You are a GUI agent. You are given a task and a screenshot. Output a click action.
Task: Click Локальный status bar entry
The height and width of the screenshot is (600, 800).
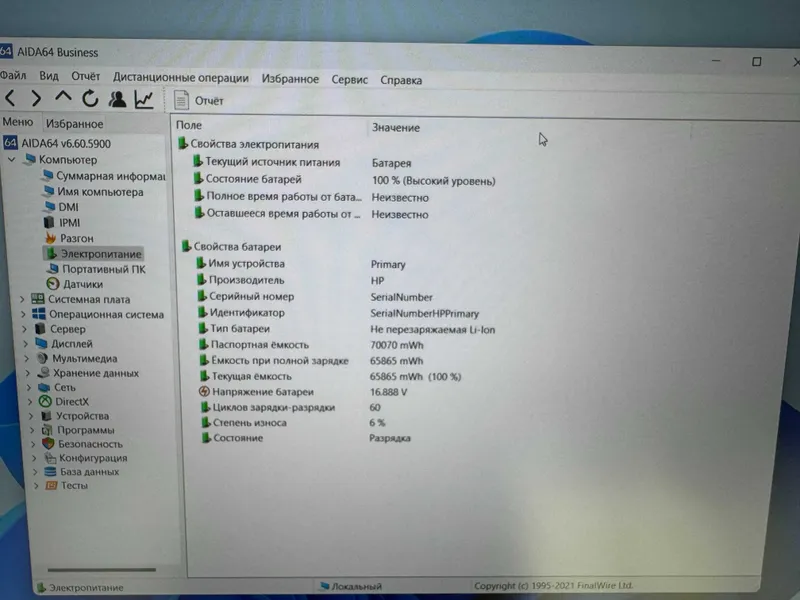(x=351, y=586)
